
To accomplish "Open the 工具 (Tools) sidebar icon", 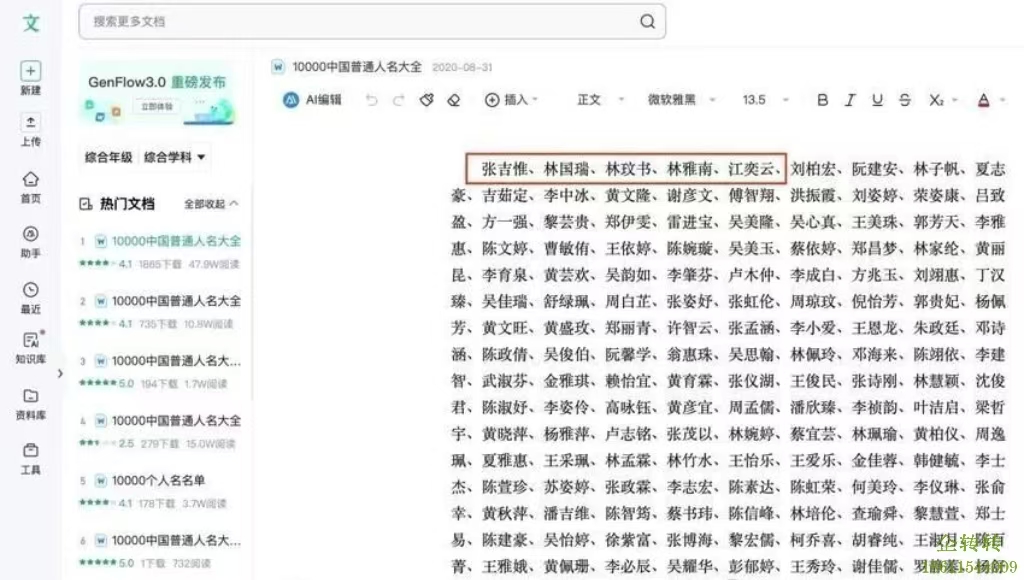I will pos(31,453).
